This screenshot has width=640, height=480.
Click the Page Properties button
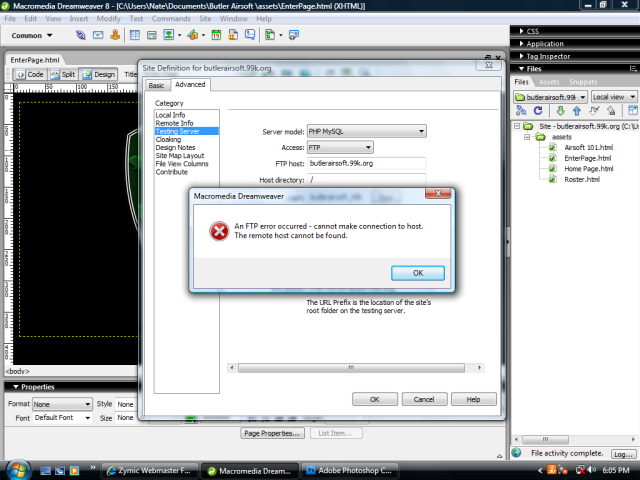pyautogui.click(x=272, y=433)
